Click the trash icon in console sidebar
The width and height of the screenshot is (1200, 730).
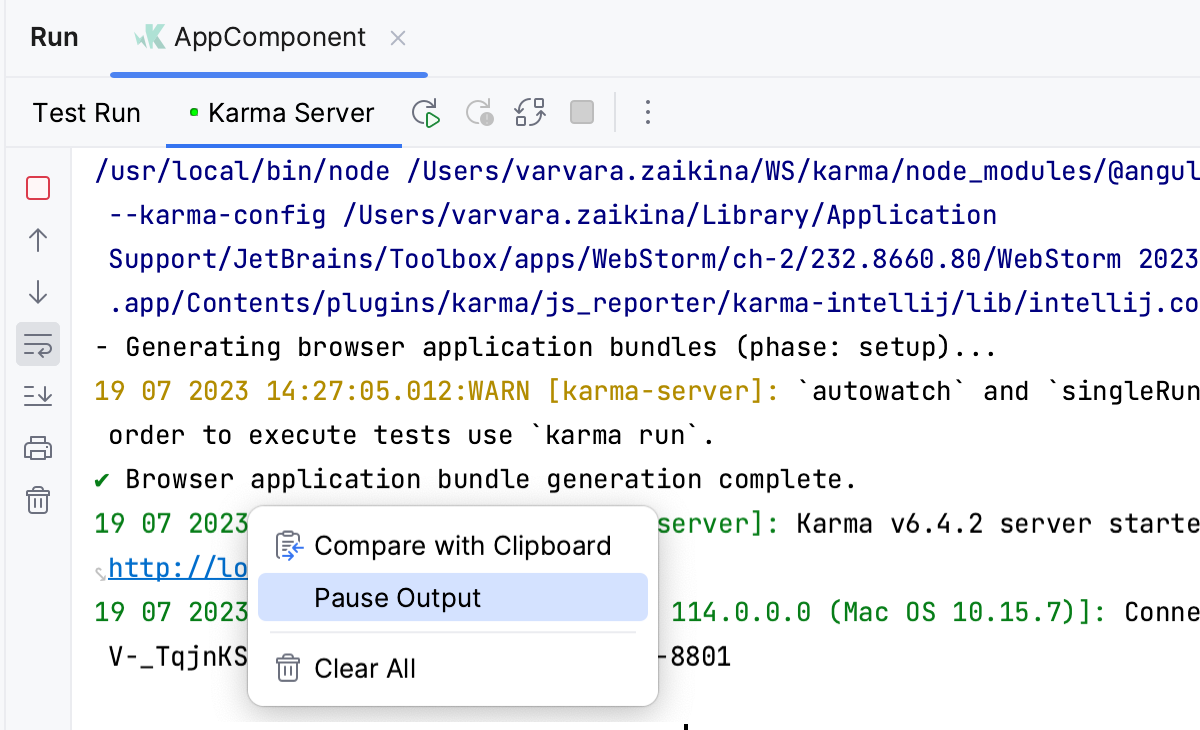coord(38,500)
